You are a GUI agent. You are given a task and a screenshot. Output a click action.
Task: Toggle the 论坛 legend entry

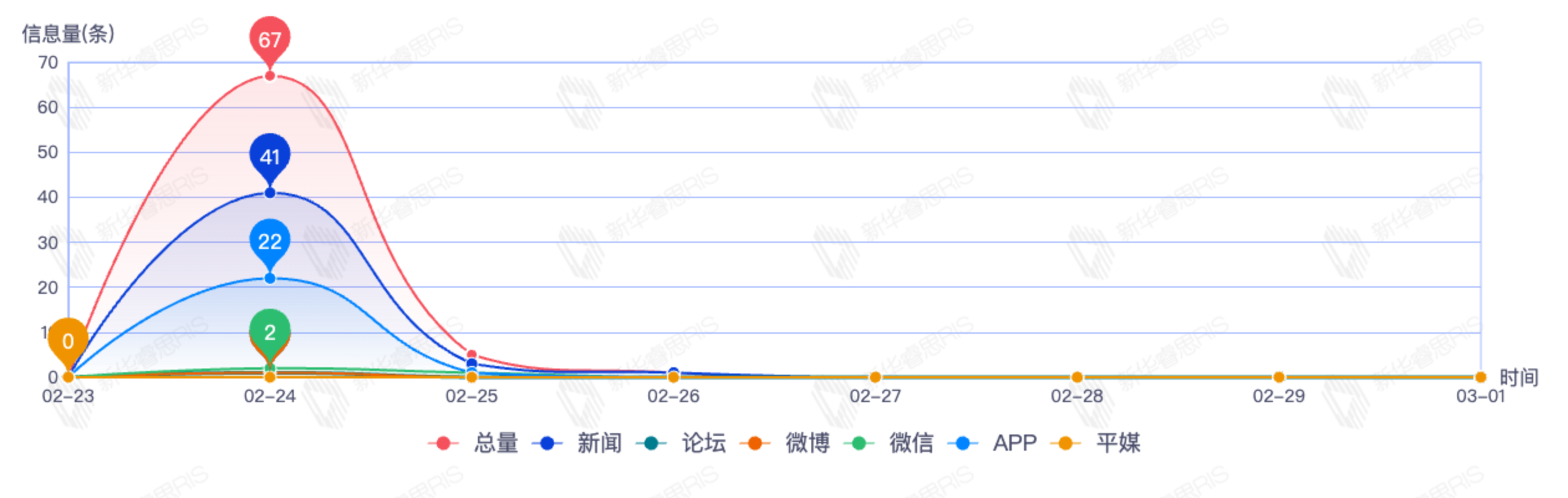point(681,443)
